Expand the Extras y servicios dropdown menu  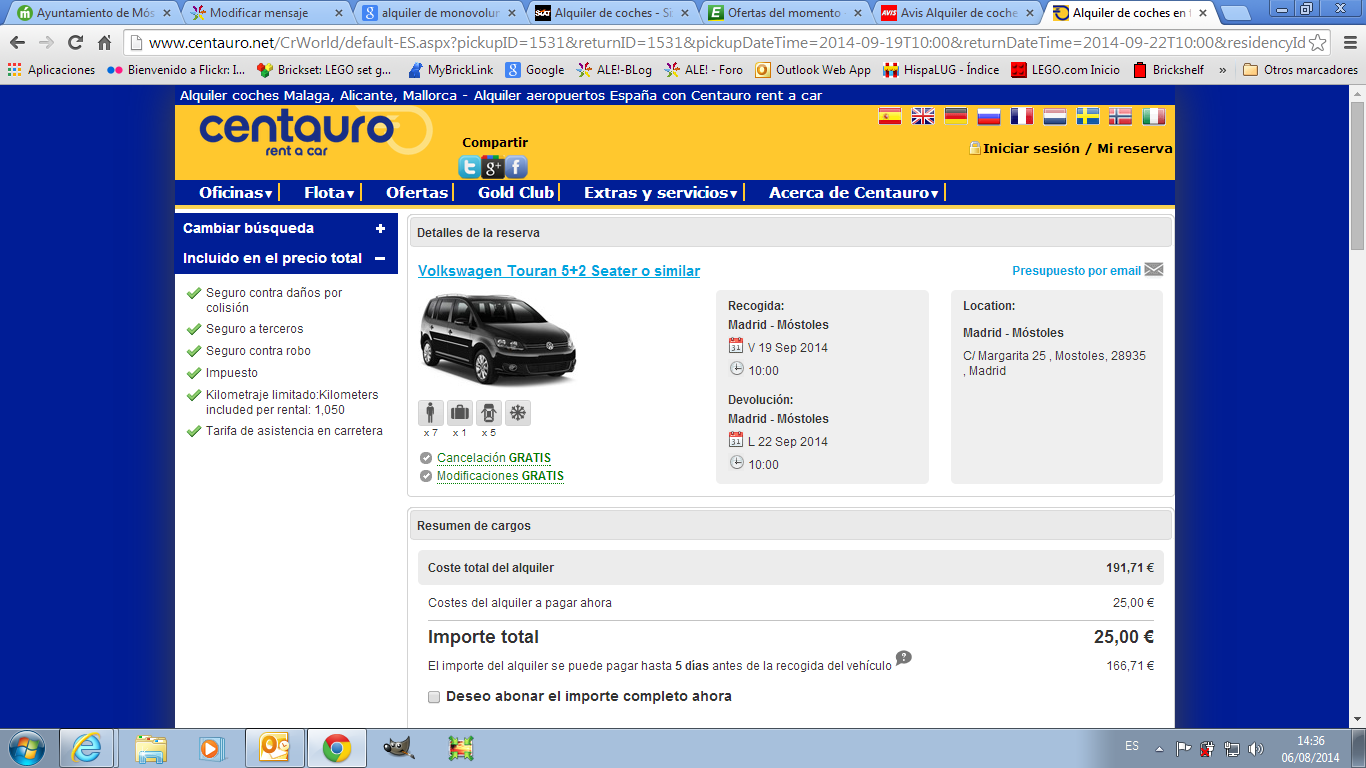pos(661,193)
